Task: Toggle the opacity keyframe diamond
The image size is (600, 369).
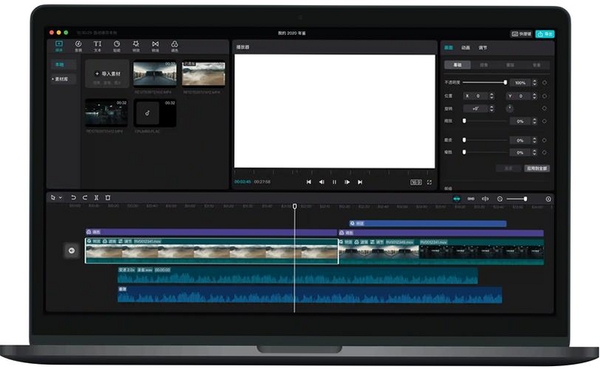Action: (545, 82)
